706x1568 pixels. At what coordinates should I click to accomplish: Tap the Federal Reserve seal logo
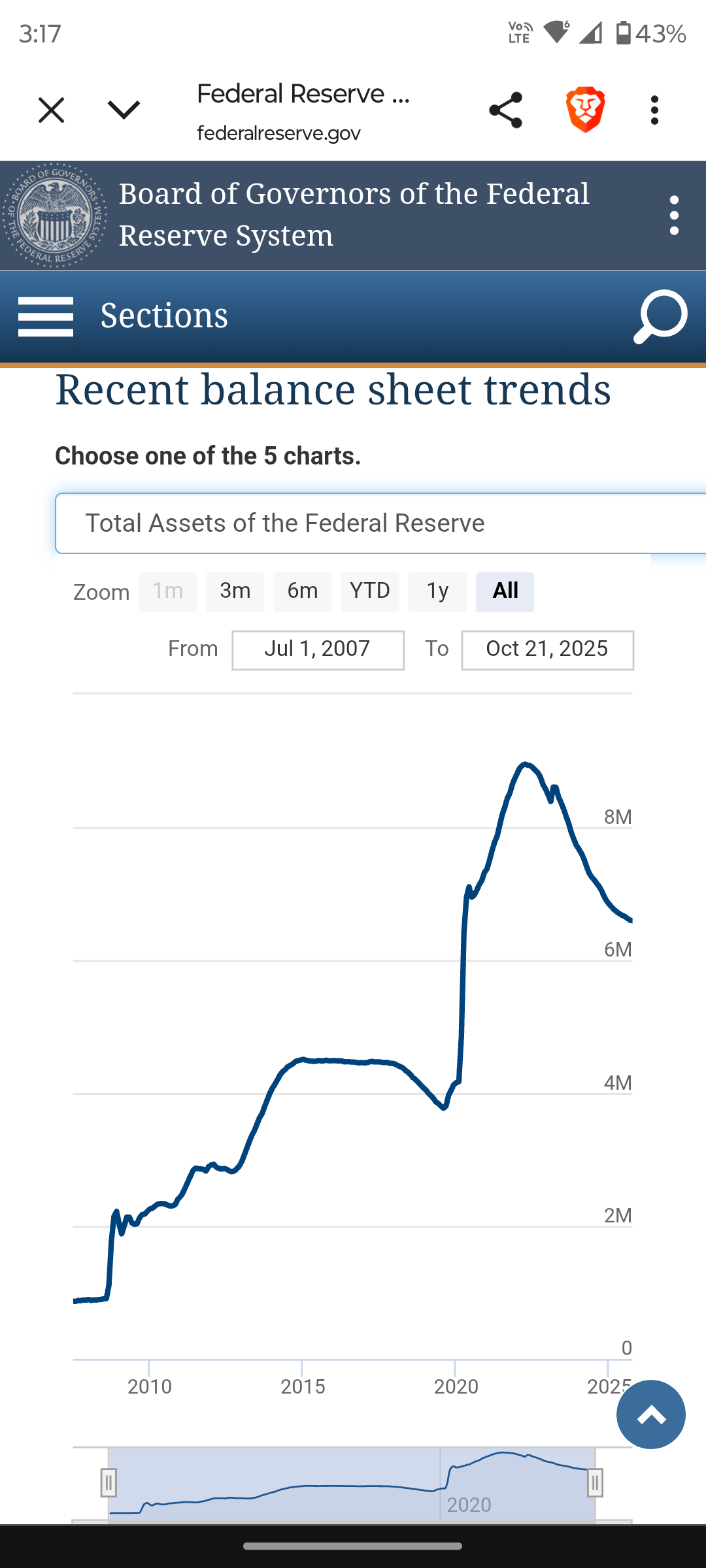point(54,216)
